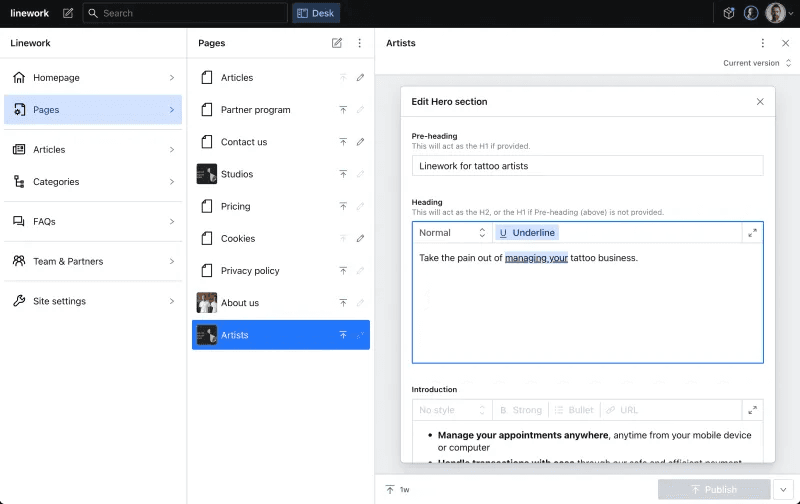Open the Artists document actions menu
The image size is (800, 504).
click(762, 43)
